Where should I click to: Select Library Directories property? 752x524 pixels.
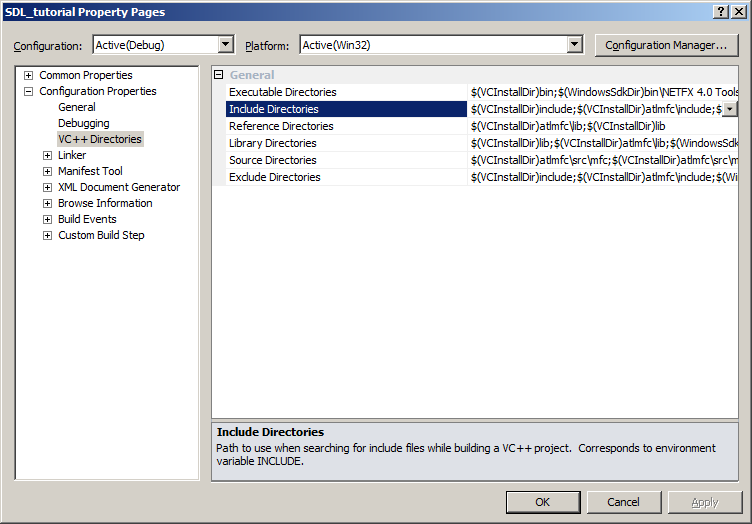point(346,143)
